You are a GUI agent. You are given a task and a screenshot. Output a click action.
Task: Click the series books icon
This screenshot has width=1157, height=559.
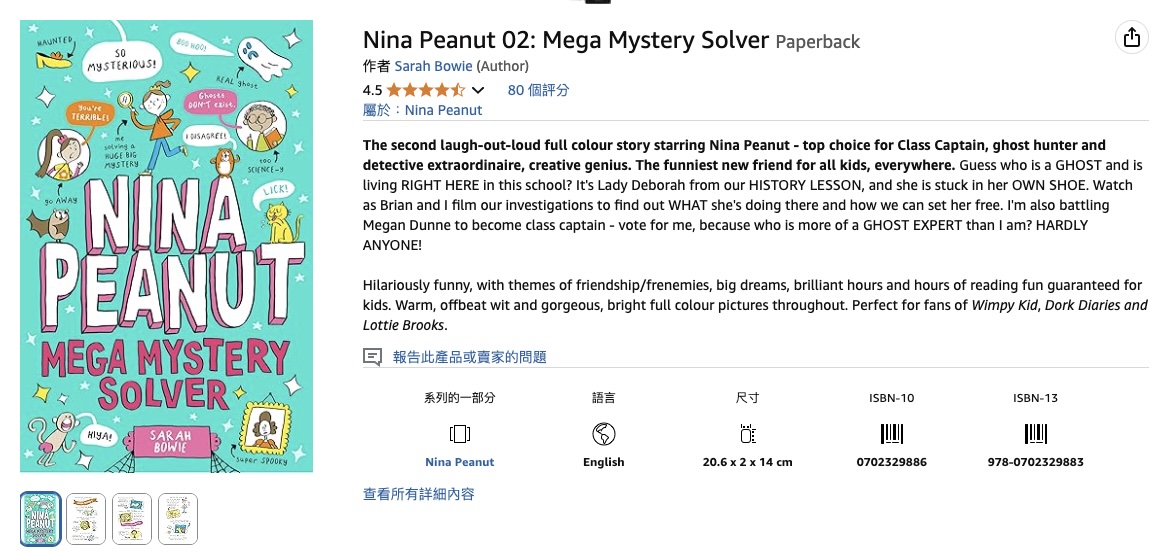(x=460, y=434)
